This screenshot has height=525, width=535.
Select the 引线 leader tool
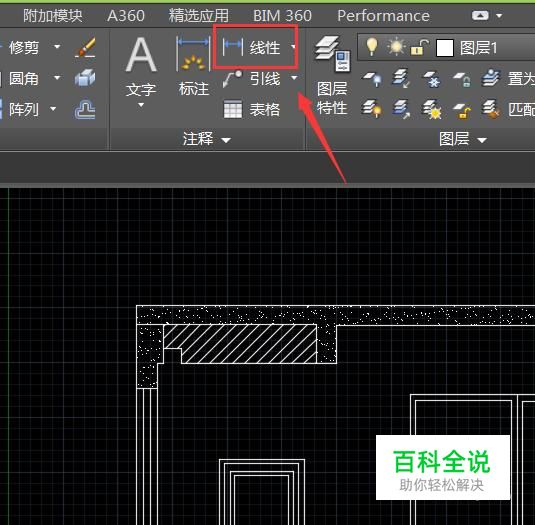click(x=251, y=79)
